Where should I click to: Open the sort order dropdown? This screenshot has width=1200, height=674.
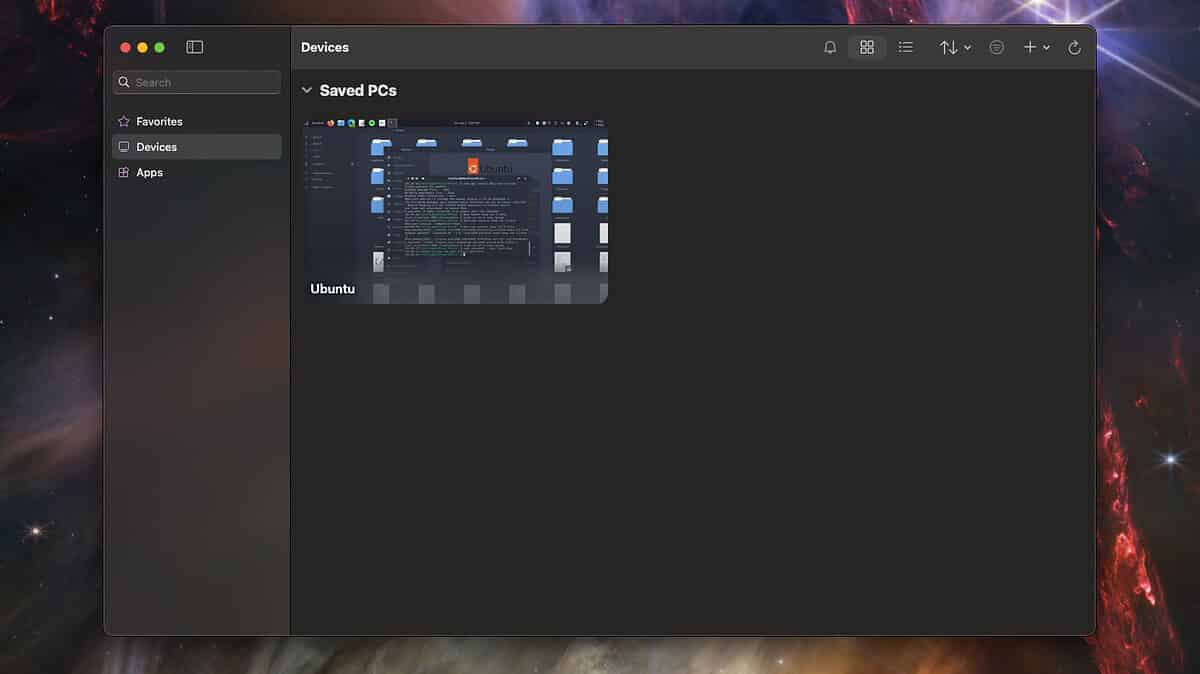953,47
